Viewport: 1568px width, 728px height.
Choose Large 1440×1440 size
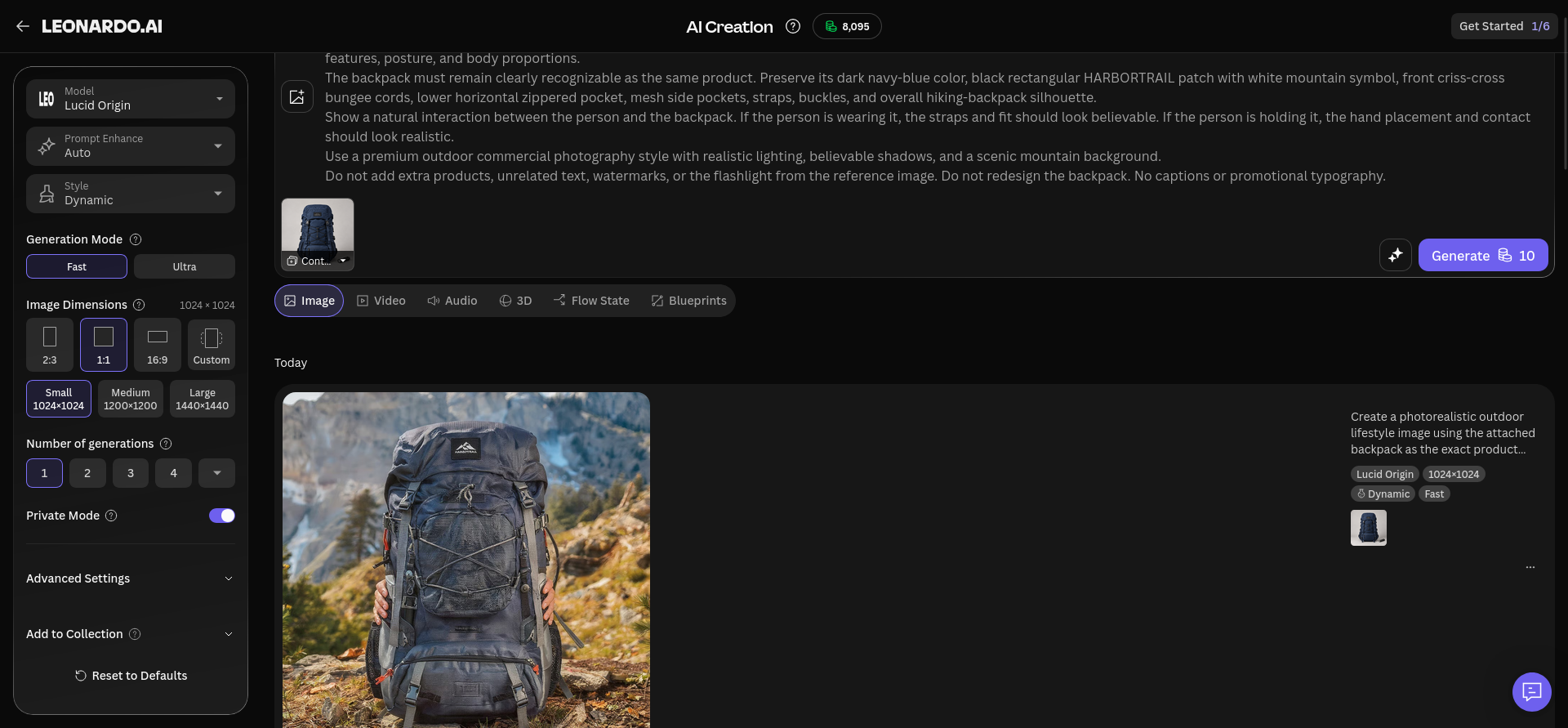pos(203,399)
